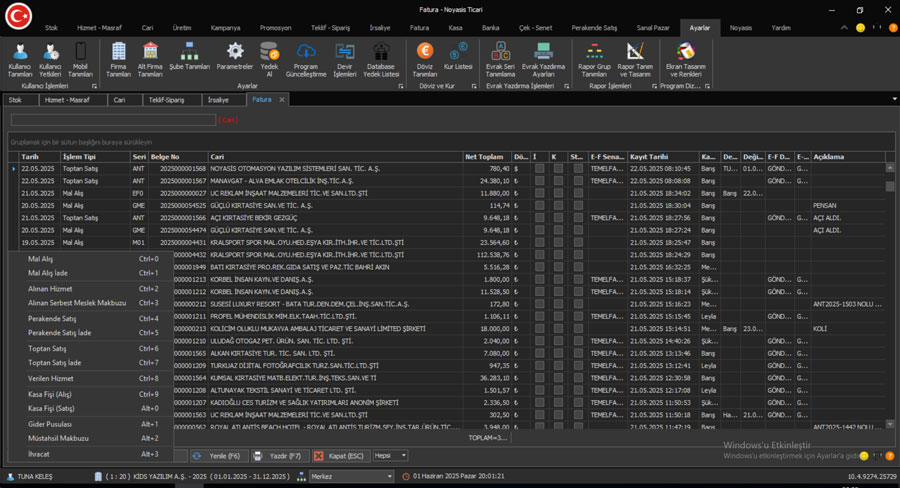
Task: Click branch network icon beside Merkez
Action: (x=301, y=477)
